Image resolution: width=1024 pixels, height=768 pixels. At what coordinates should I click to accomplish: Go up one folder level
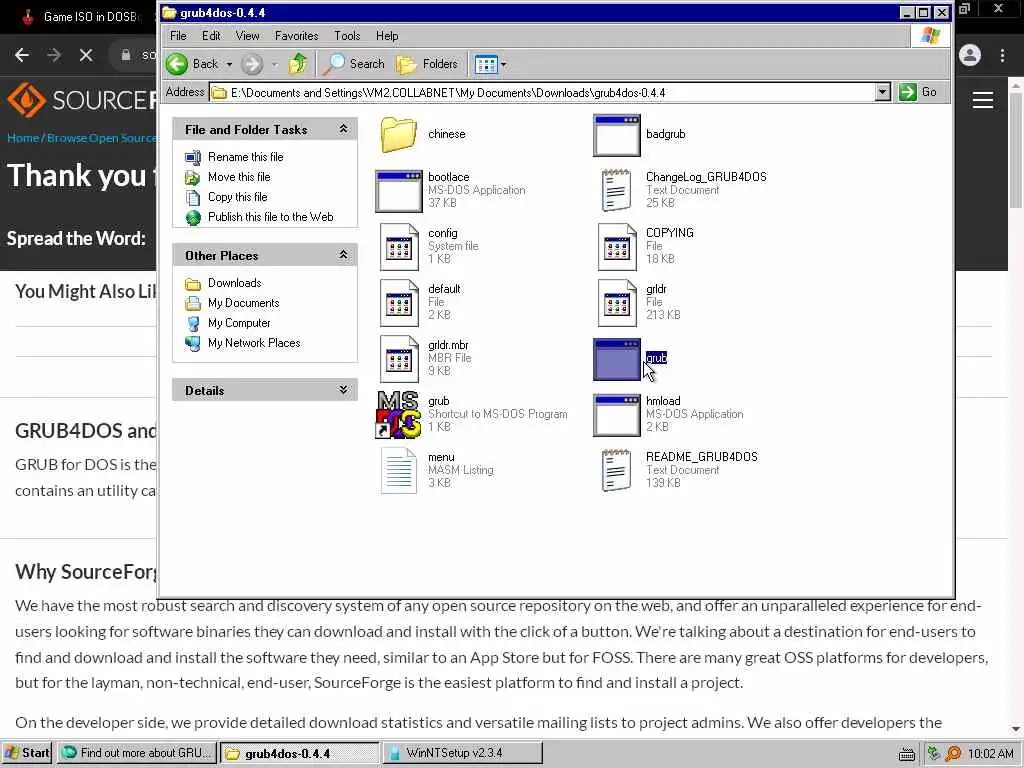tap(298, 64)
